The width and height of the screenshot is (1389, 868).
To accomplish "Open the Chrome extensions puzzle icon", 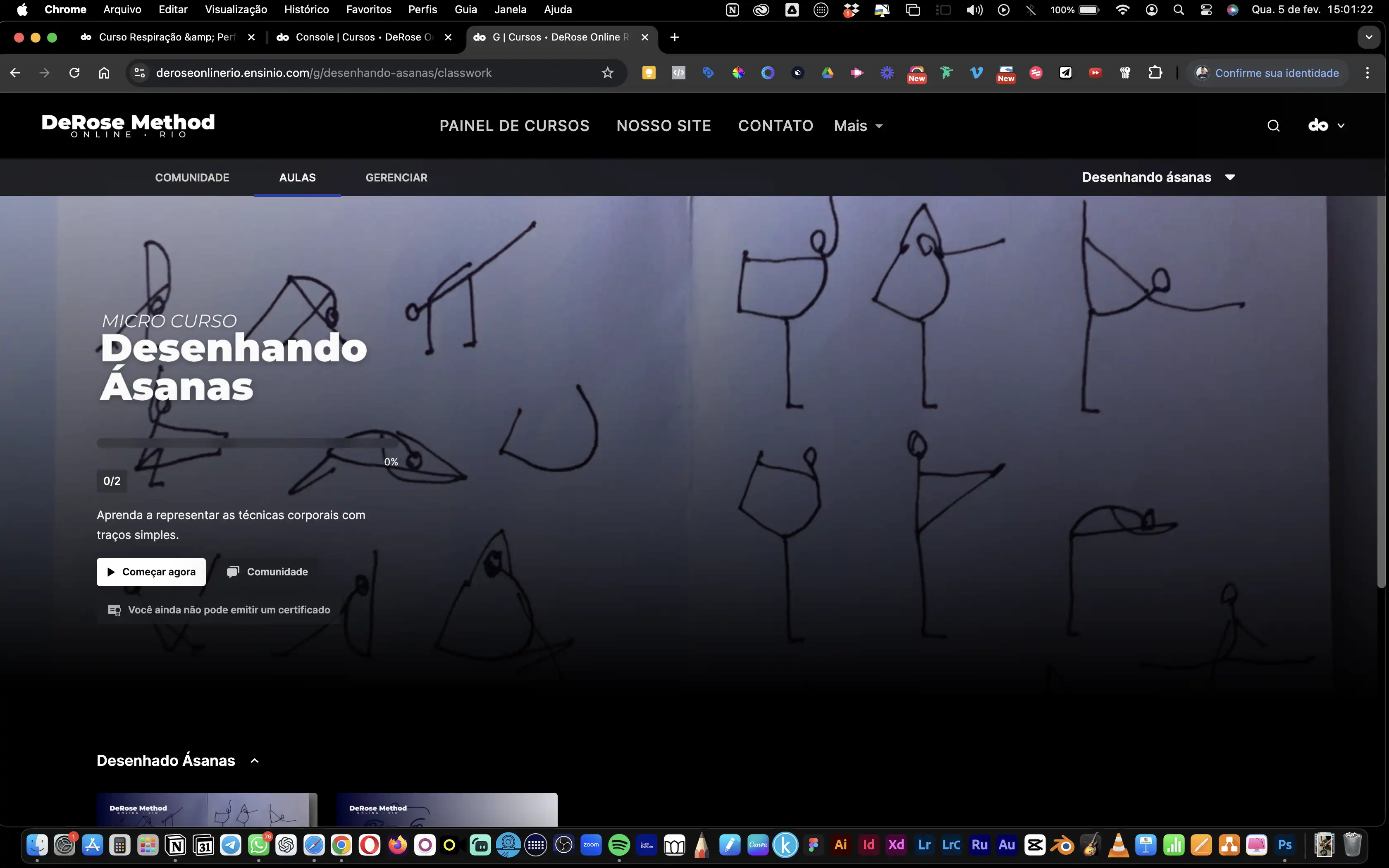I will point(1155,73).
